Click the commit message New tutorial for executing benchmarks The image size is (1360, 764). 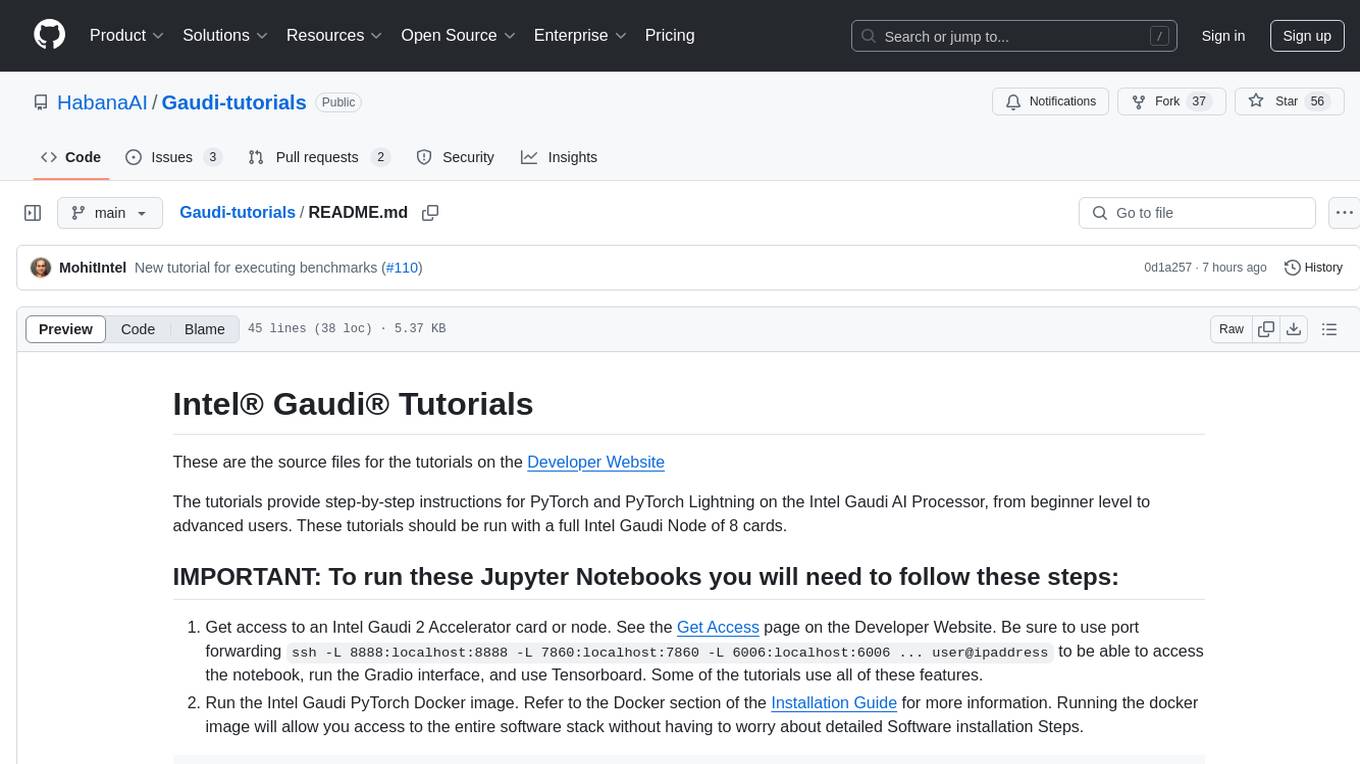pos(256,268)
